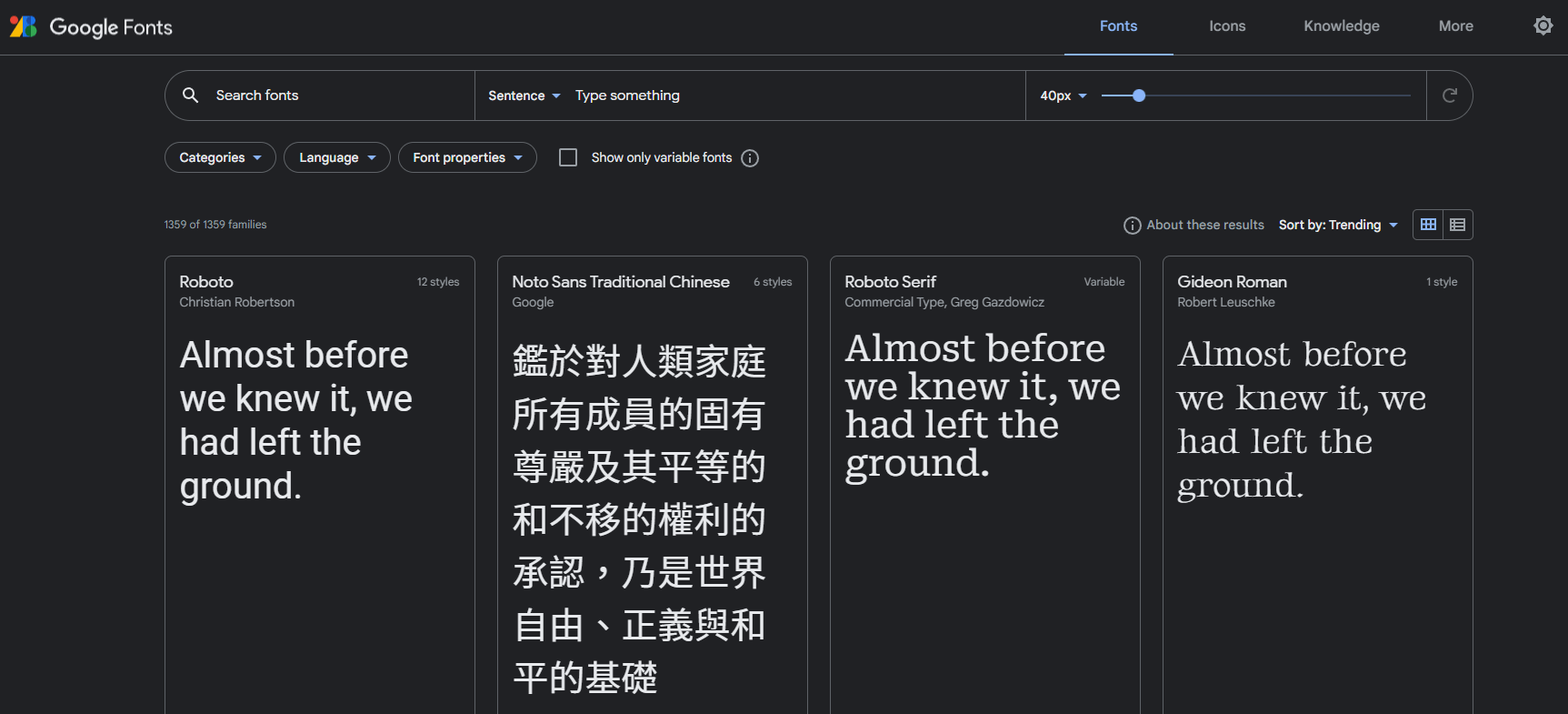Click info icon beside variable fonts
This screenshot has width=1568, height=714.
pos(750,158)
